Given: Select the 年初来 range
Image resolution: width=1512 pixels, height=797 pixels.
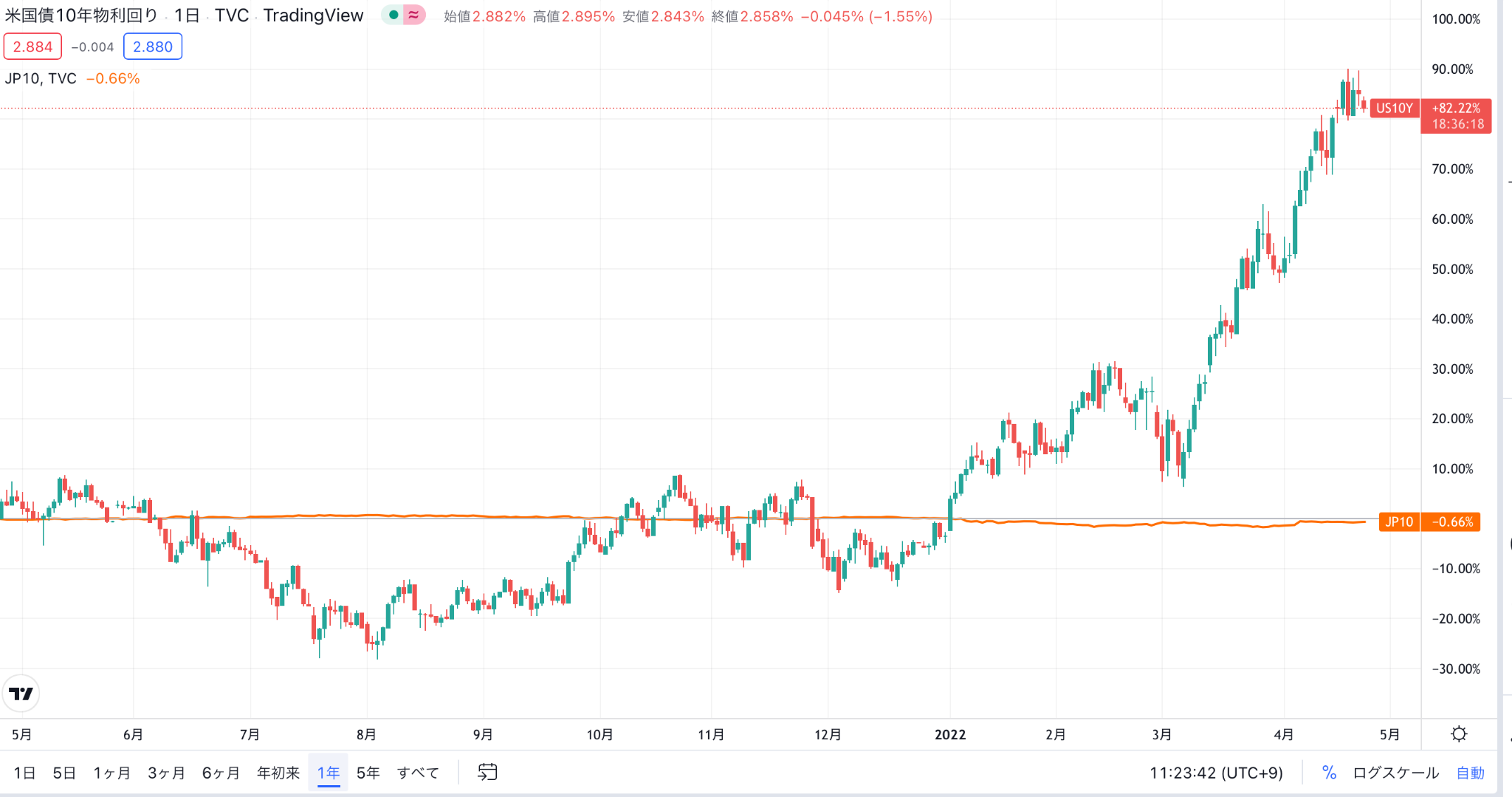Looking at the screenshot, I should pos(278,773).
